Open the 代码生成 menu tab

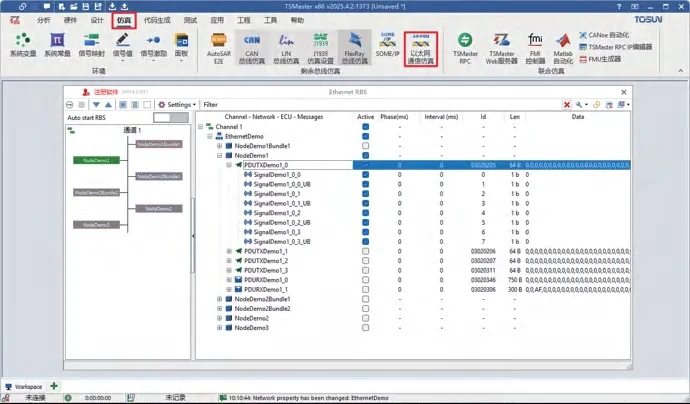pos(157,20)
